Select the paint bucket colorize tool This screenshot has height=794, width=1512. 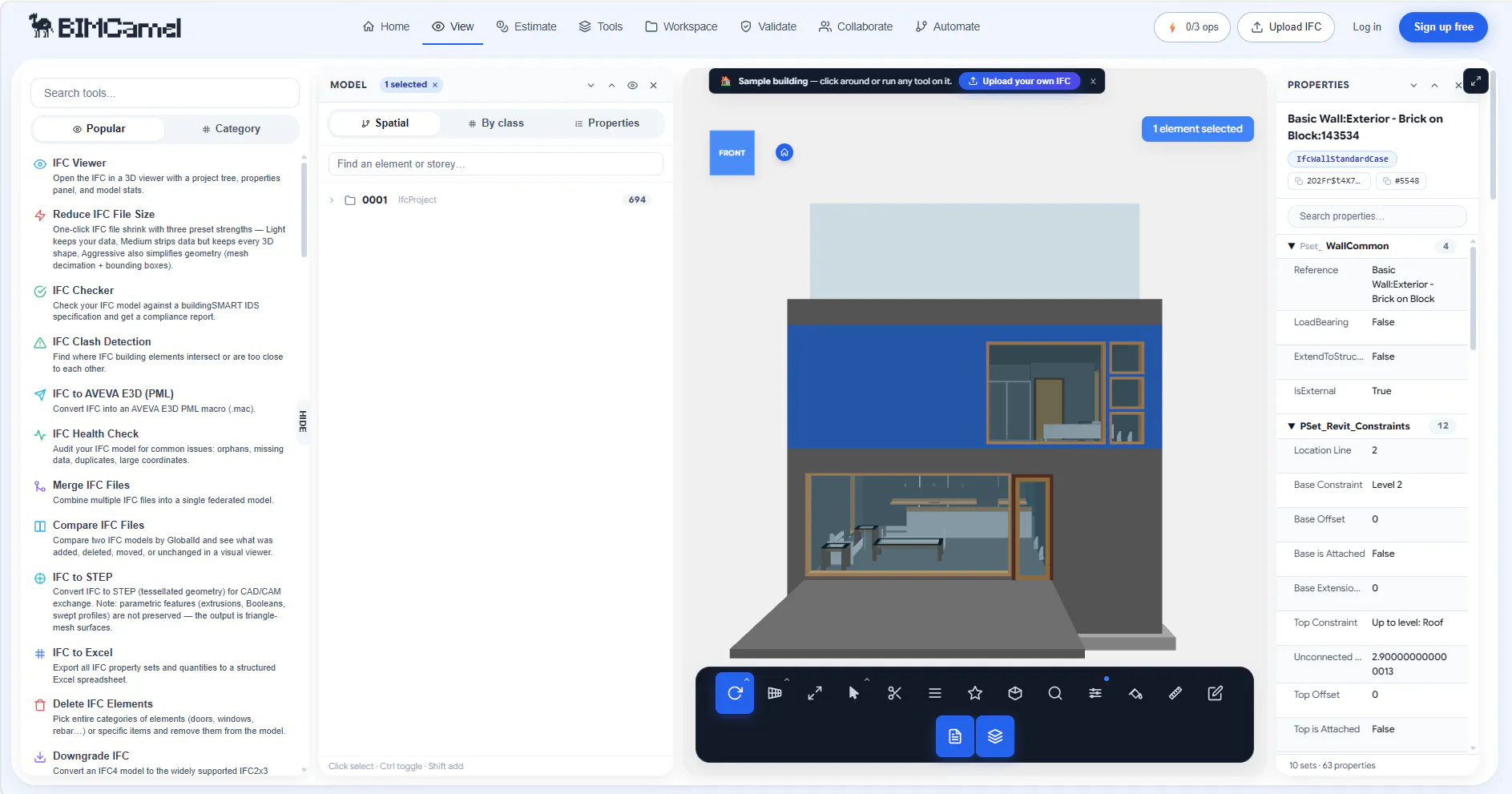coord(1135,693)
